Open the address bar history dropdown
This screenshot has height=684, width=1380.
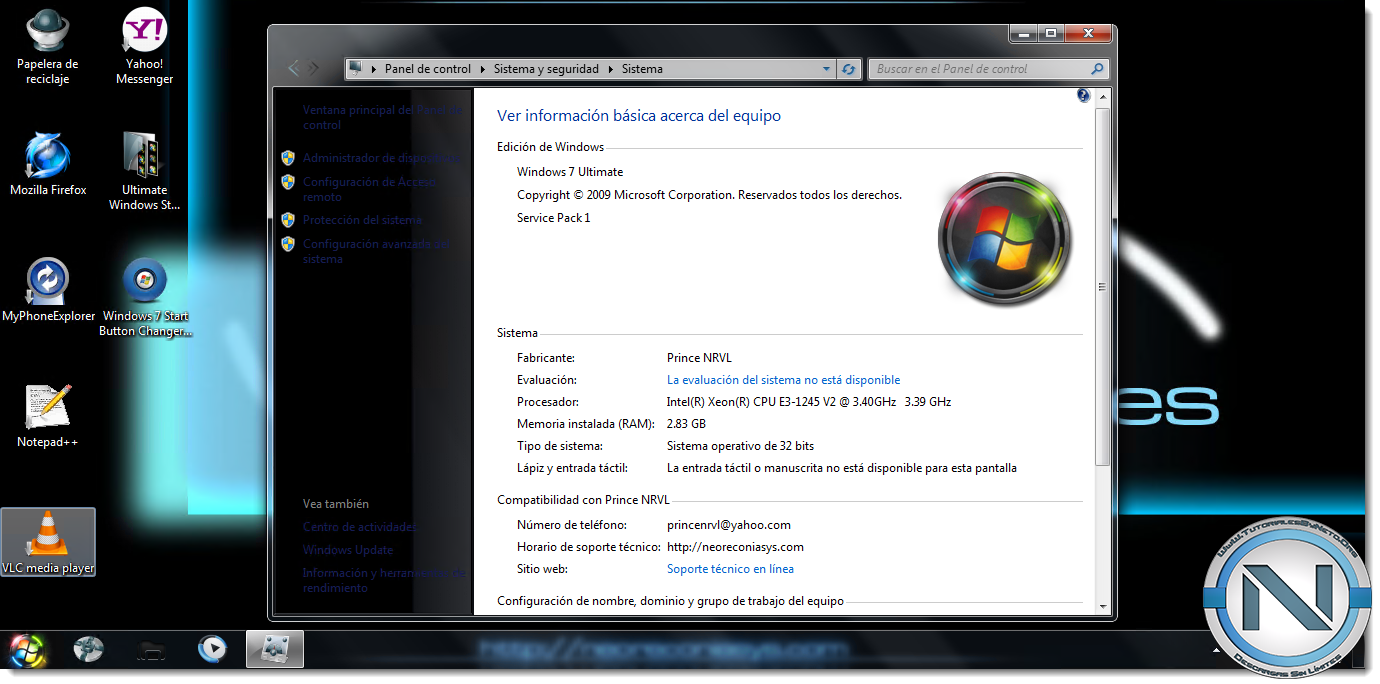(826, 69)
